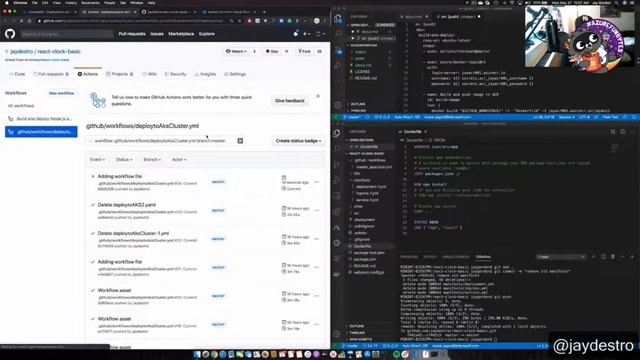Viewport: 640px width, 360px height.
Task: Dismiss the GitHub Actions feedback banner
Action: tap(318, 96)
